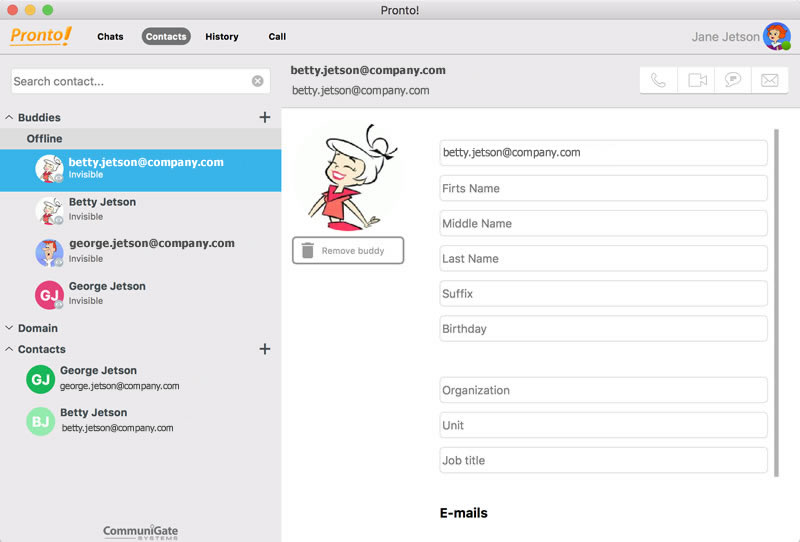Screen dimensions: 800x542
Task: Click the CommuniGate Systems logo
Action: (140, 532)
